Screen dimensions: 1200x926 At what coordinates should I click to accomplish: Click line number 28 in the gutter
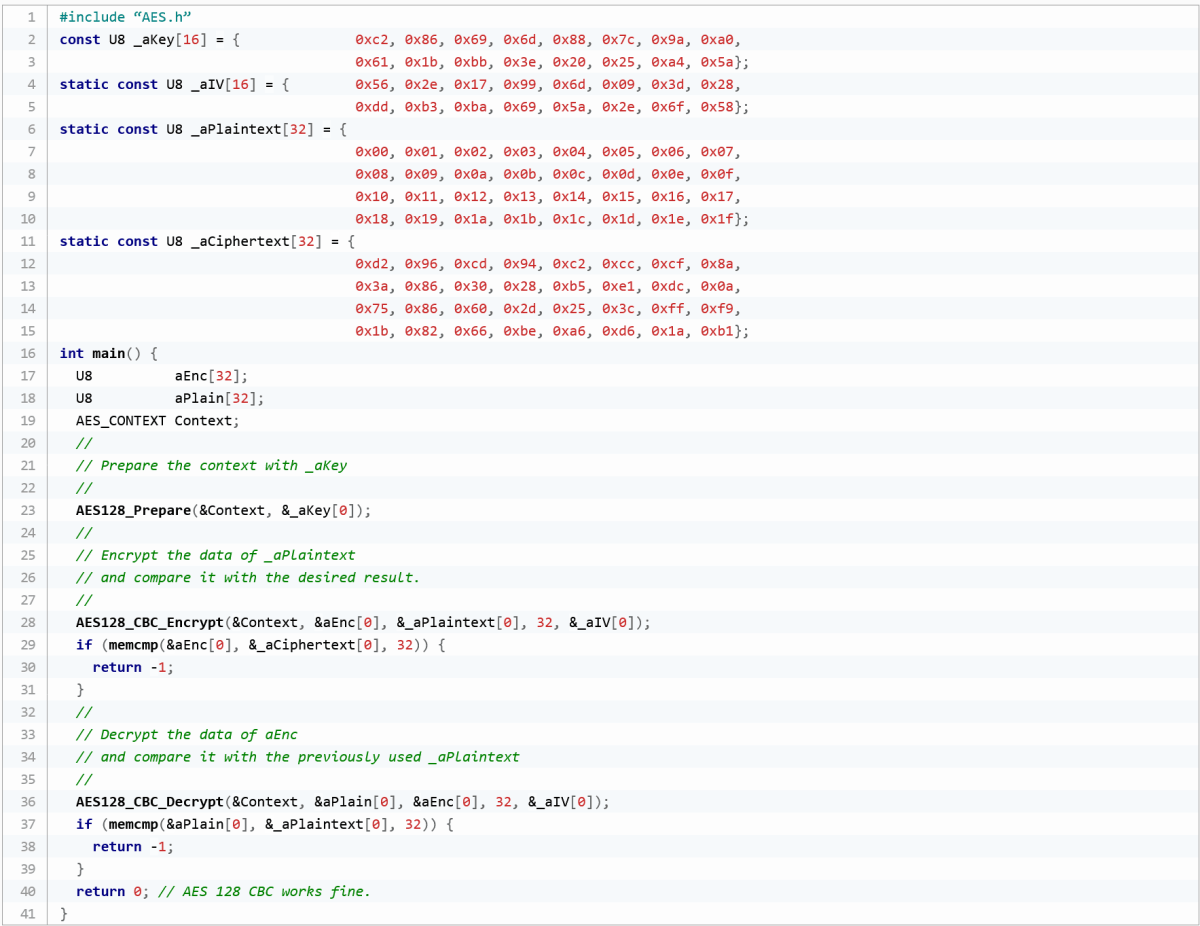click(x=28, y=622)
